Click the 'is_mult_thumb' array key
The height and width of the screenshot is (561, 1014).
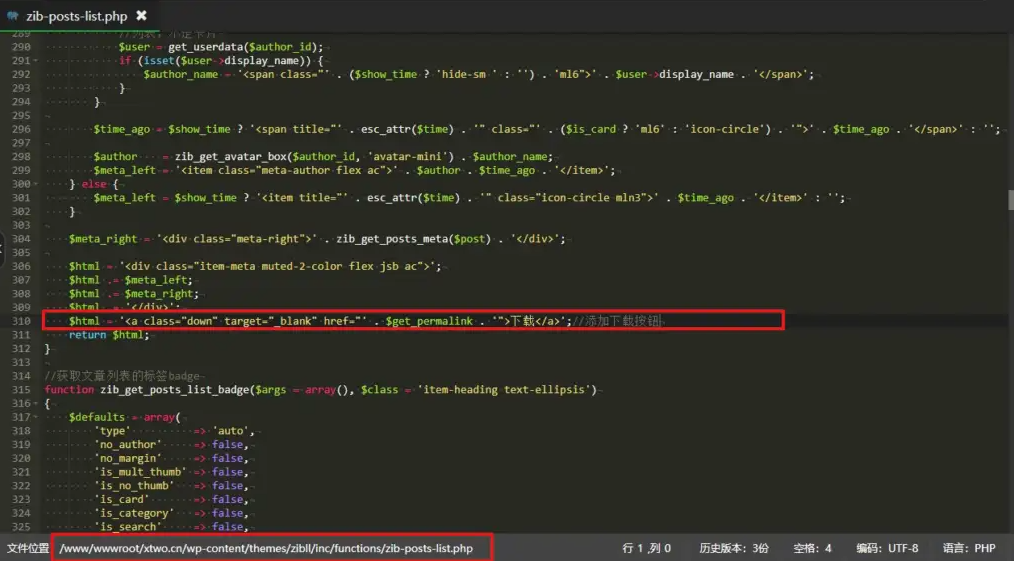click(140, 472)
